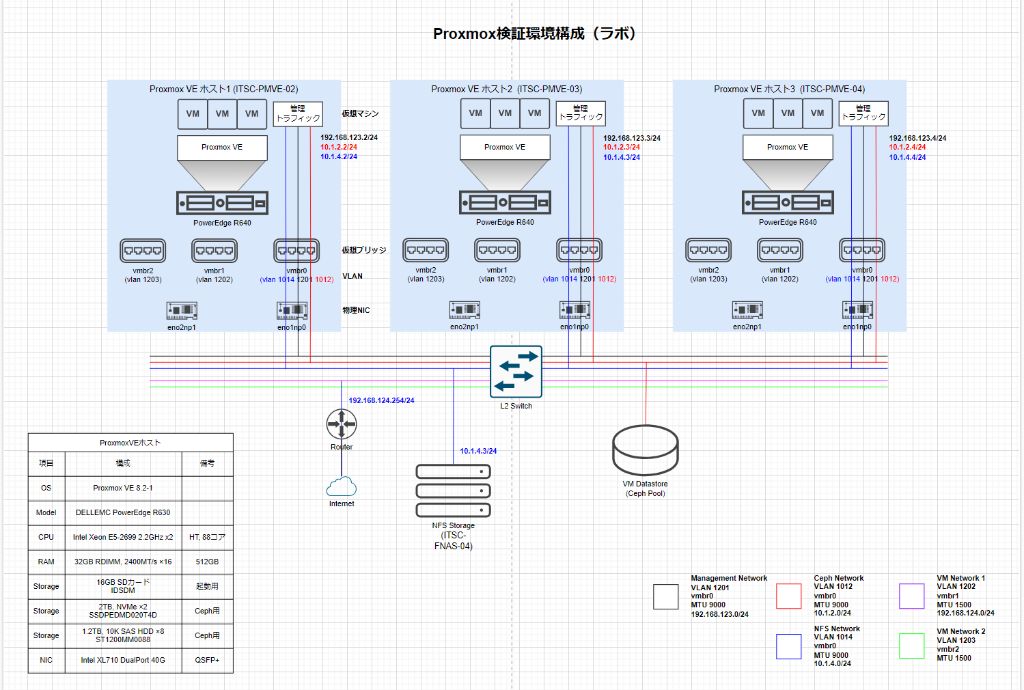Click the 192.168.124.254/24 IP label
The width and height of the screenshot is (1024, 690).
(x=380, y=397)
